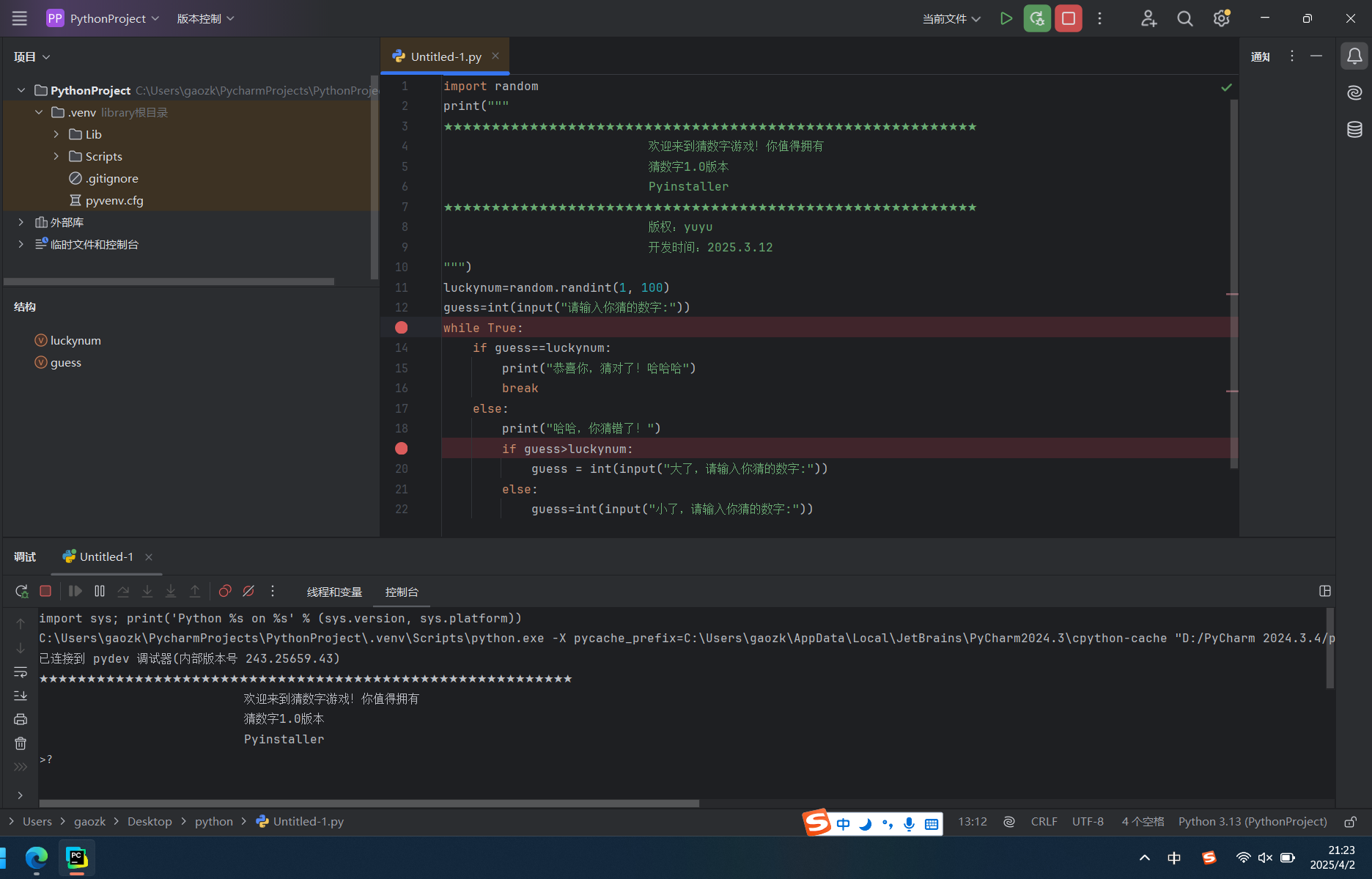Open IDE settings gear icon
1372x879 pixels.
point(1222,18)
